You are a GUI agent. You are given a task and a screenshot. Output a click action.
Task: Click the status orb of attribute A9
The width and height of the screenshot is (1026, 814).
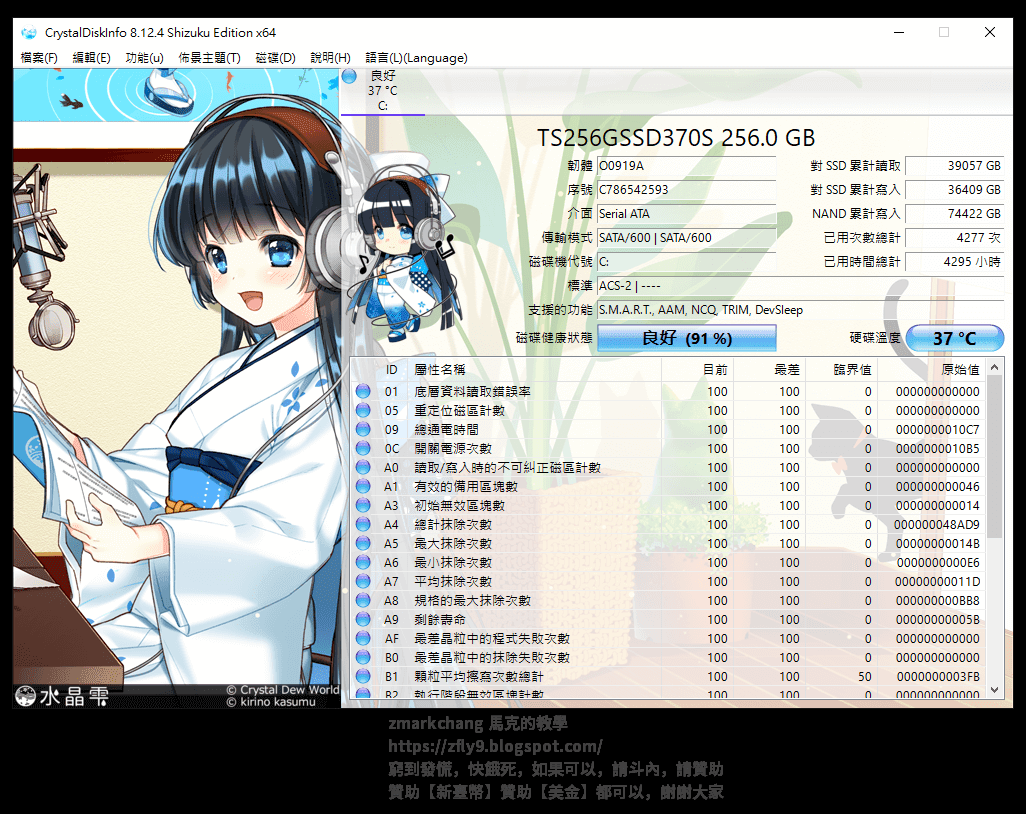tap(363, 619)
